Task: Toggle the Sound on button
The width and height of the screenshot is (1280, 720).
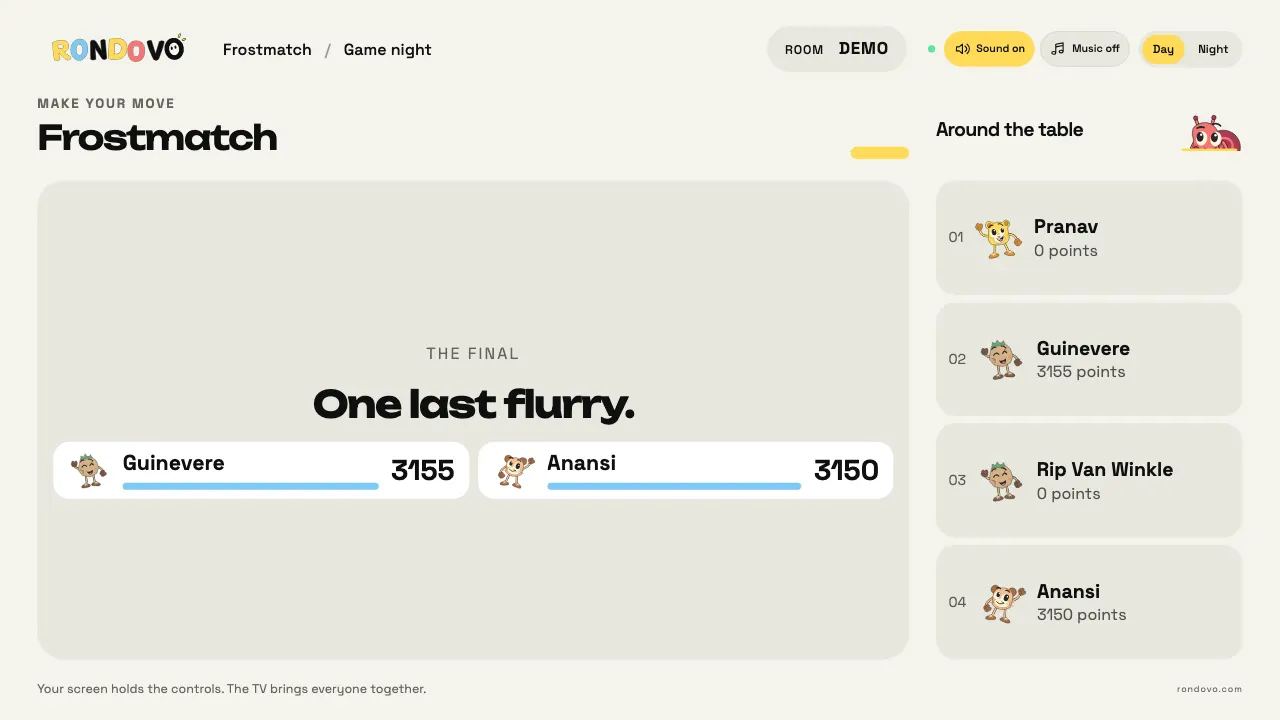Action: [989, 49]
